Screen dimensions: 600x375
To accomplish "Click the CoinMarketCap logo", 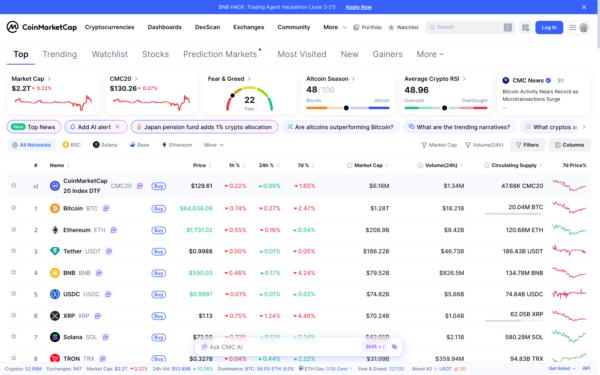I will tap(41, 27).
